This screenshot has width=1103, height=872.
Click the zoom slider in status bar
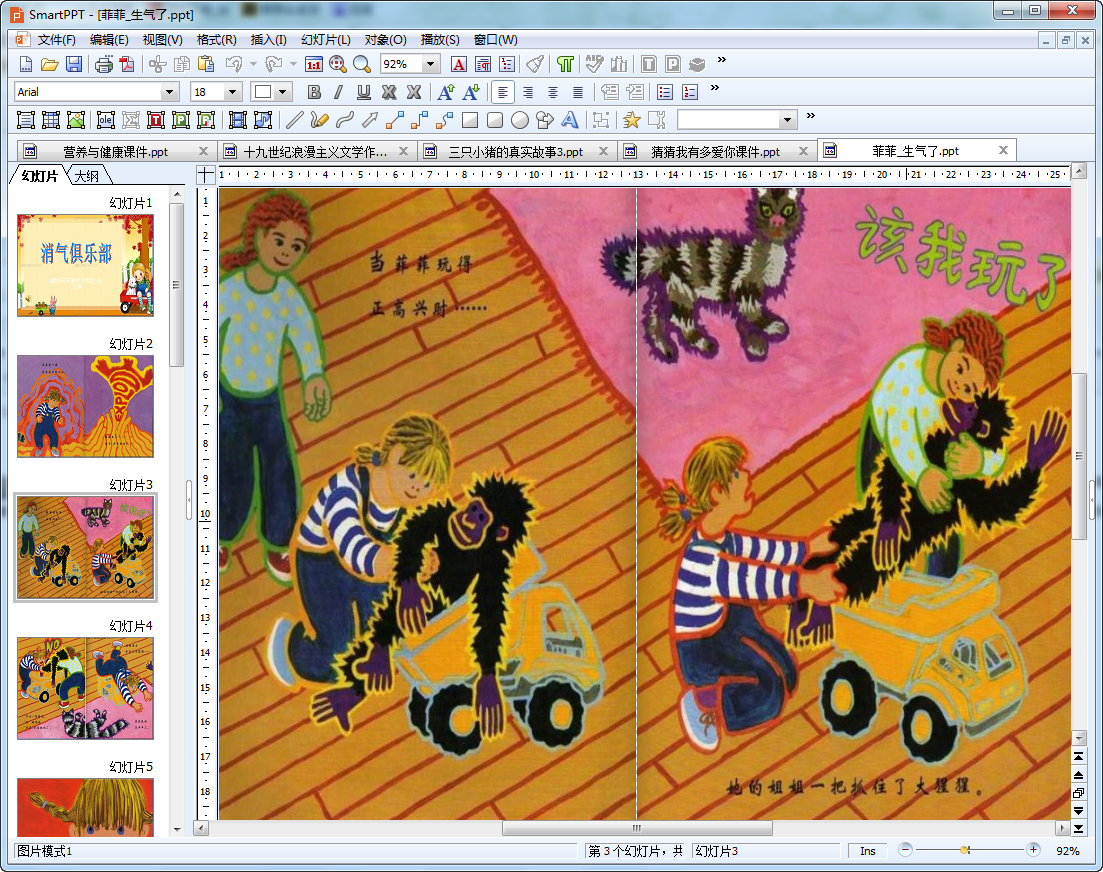(965, 850)
